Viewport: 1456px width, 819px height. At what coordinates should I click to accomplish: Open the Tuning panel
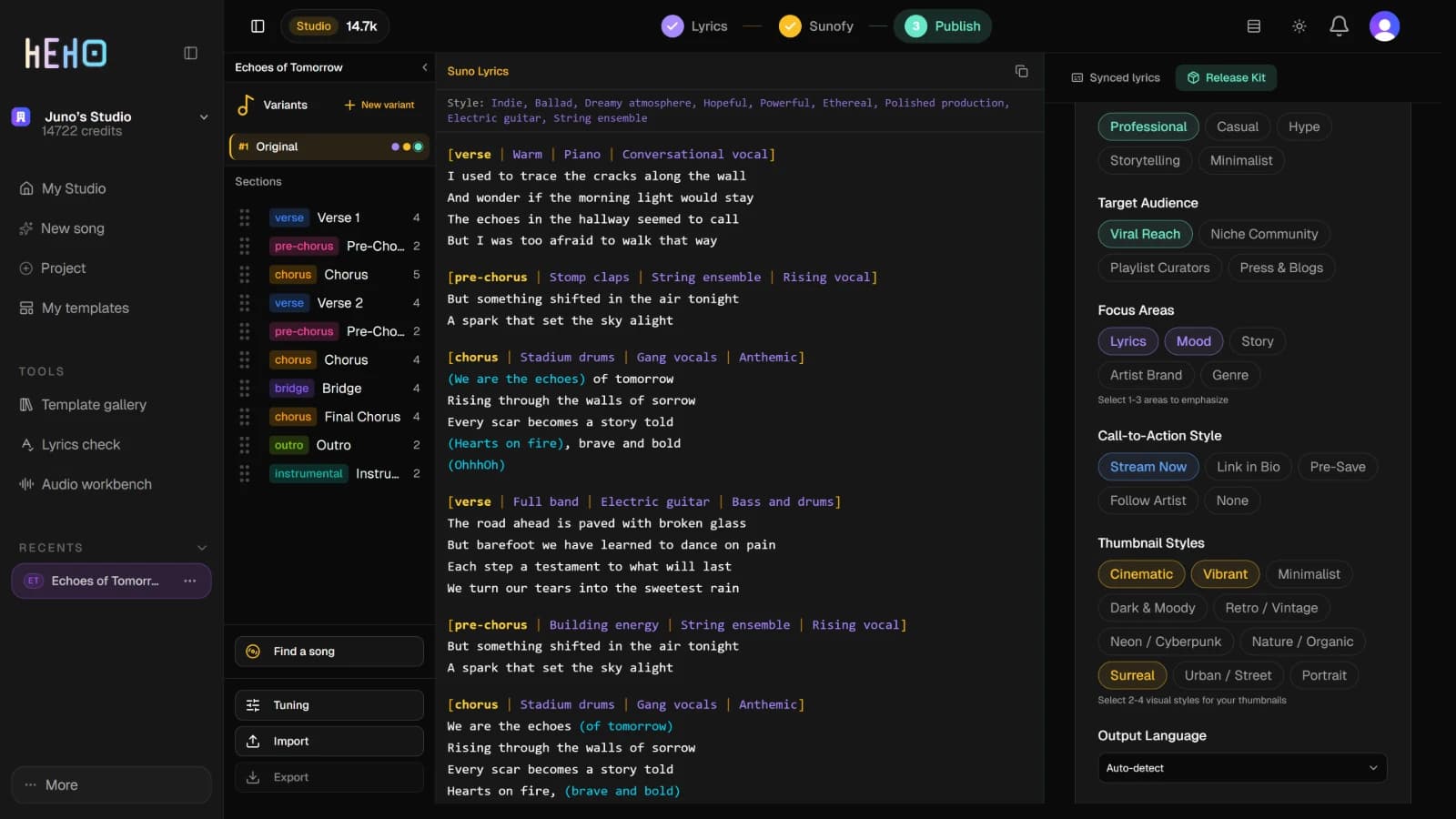329,705
